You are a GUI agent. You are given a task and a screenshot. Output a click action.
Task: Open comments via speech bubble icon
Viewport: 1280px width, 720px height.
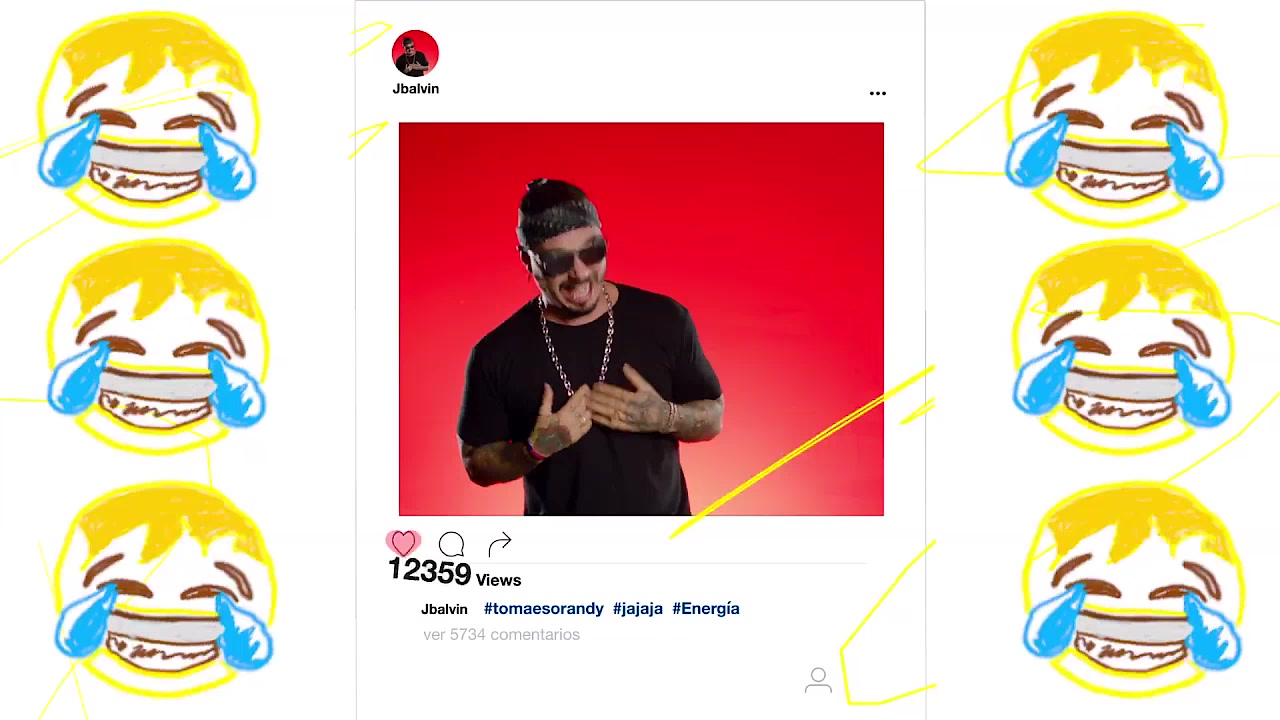click(451, 544)
